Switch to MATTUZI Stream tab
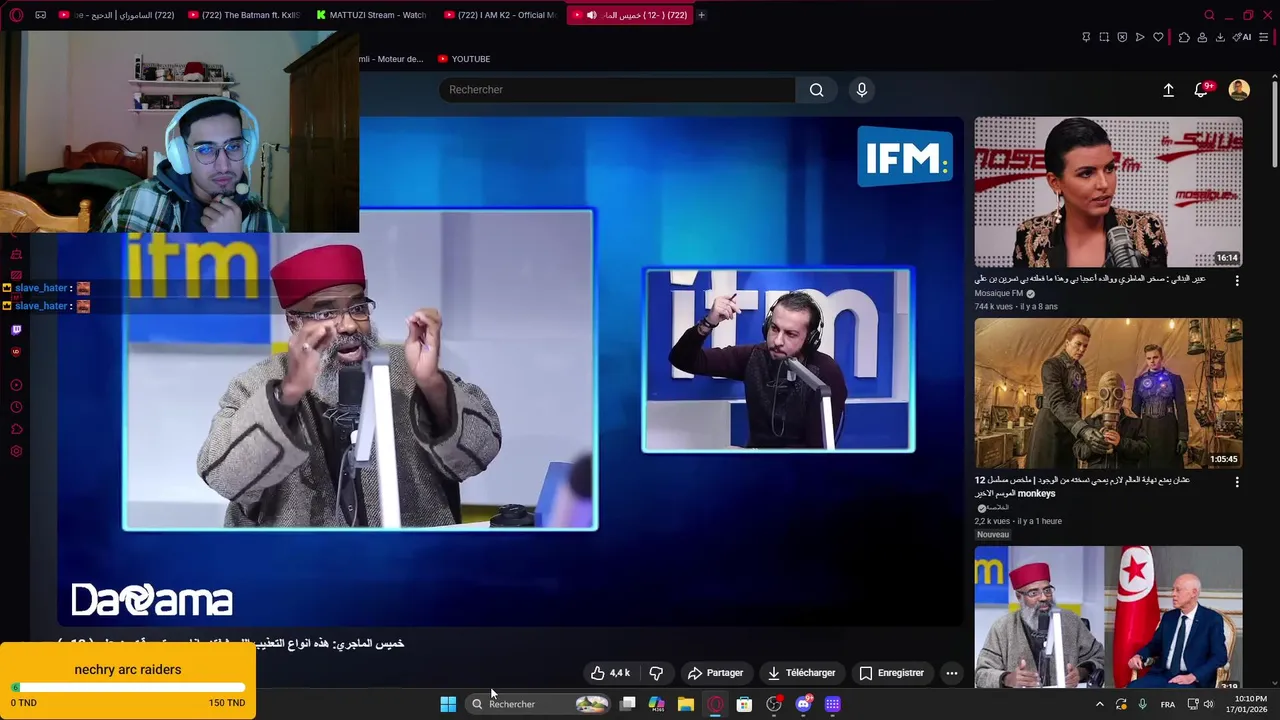Screen dimensions: 1280x720 tap(372, 15)
